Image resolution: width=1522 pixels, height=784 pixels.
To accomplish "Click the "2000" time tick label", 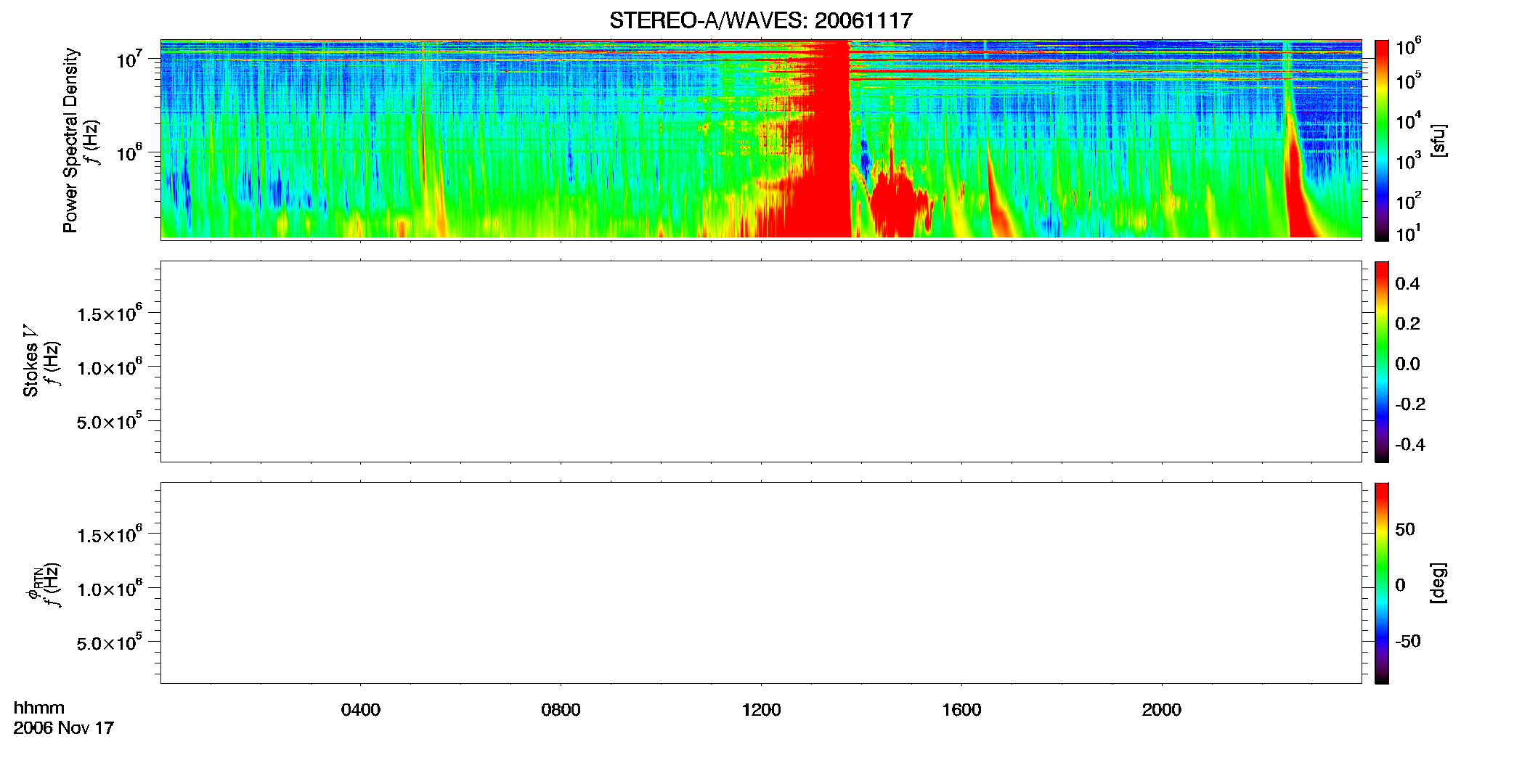I will tap(1161, 709).
